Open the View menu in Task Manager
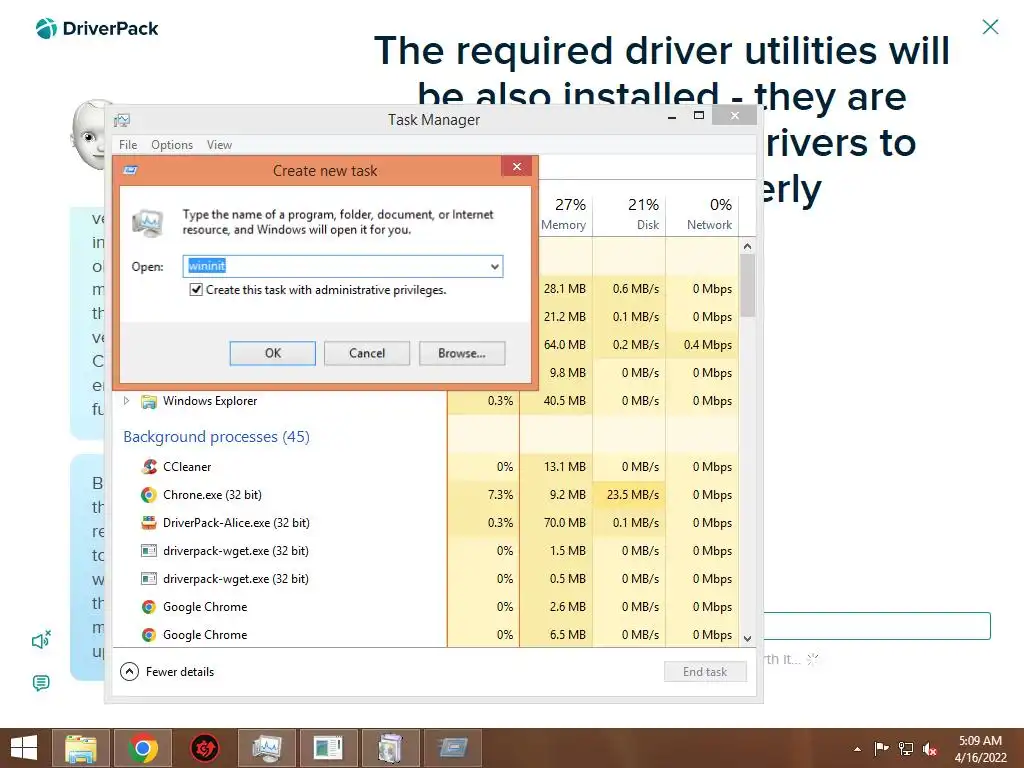The width and height of the screenshot is (1024, 768). pyautogui.click(x=219, y=145)
